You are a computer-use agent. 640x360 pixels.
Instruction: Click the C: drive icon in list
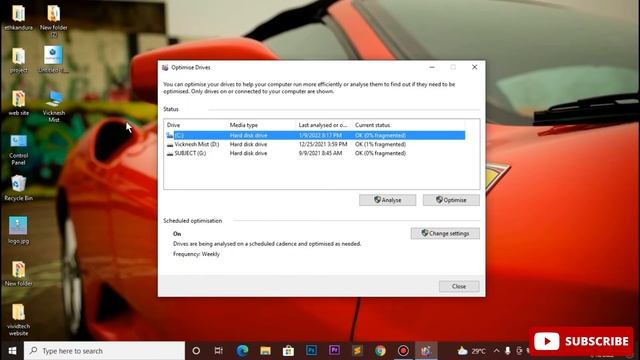pyautogui.click(x=170, y=136)
